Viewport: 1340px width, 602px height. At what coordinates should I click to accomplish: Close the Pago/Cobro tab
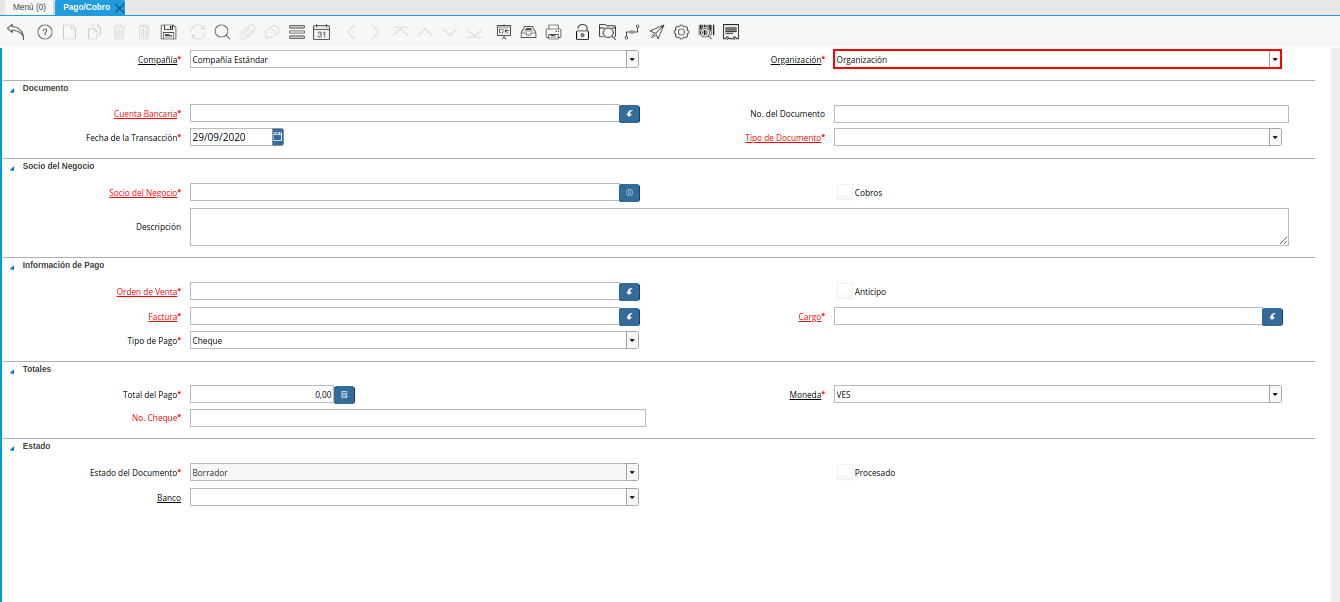point(120,8)
